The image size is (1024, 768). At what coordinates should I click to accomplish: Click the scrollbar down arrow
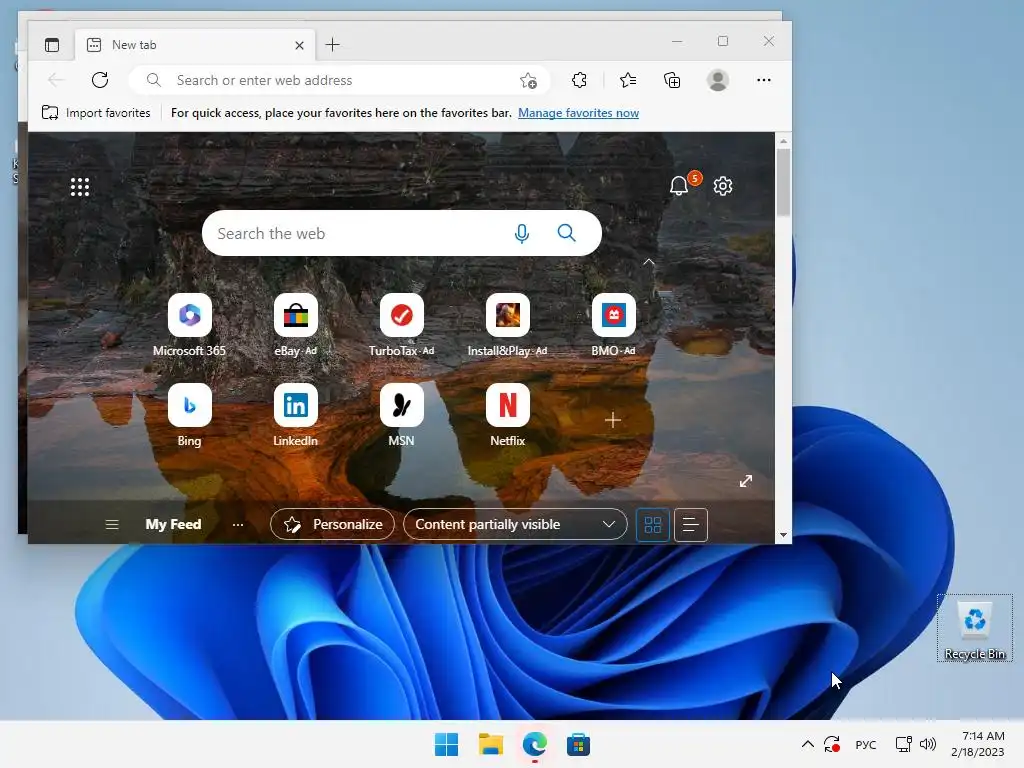[x=783, y=536]
